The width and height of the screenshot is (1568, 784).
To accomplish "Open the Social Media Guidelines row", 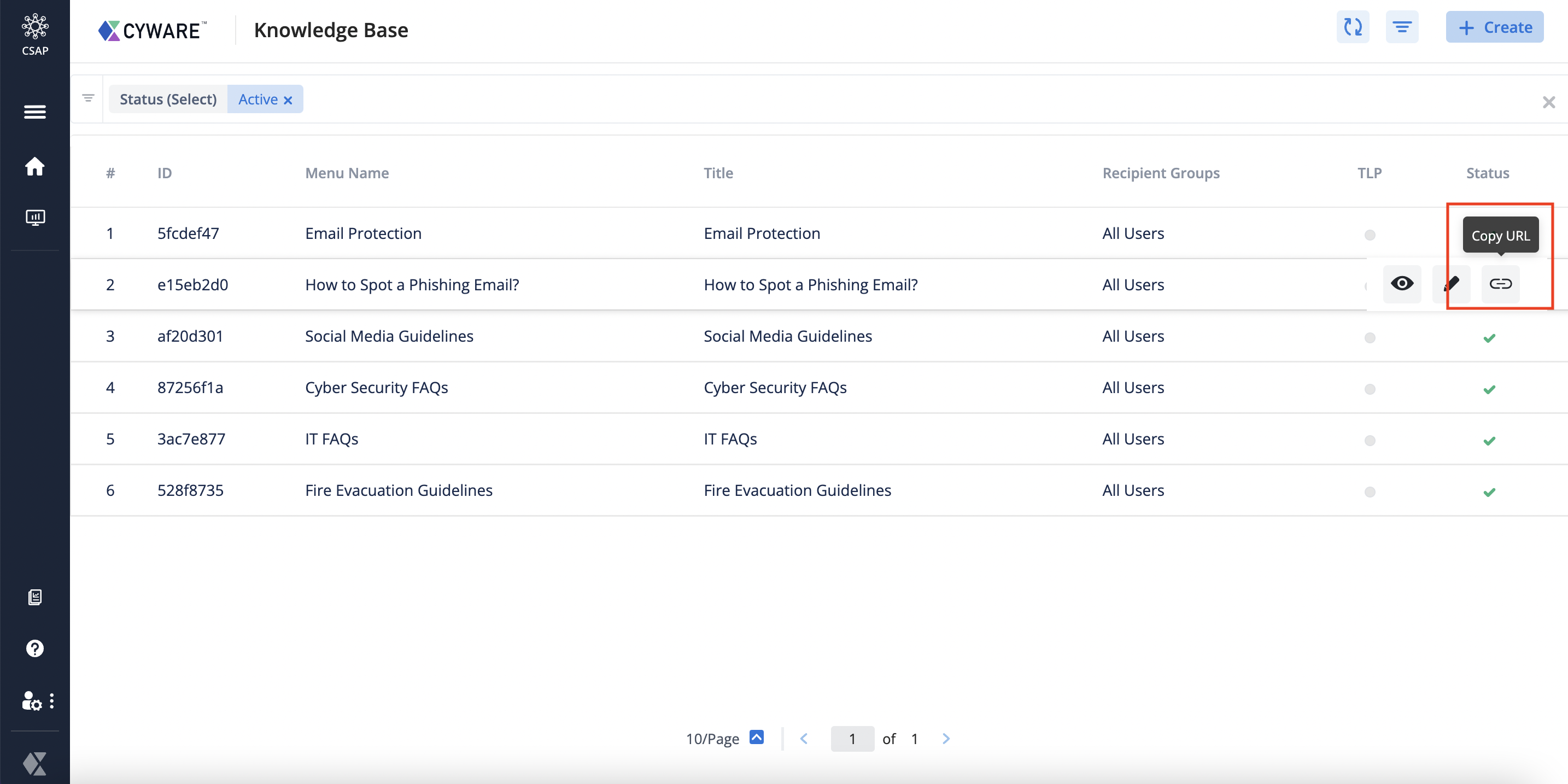I will [389, 336].
